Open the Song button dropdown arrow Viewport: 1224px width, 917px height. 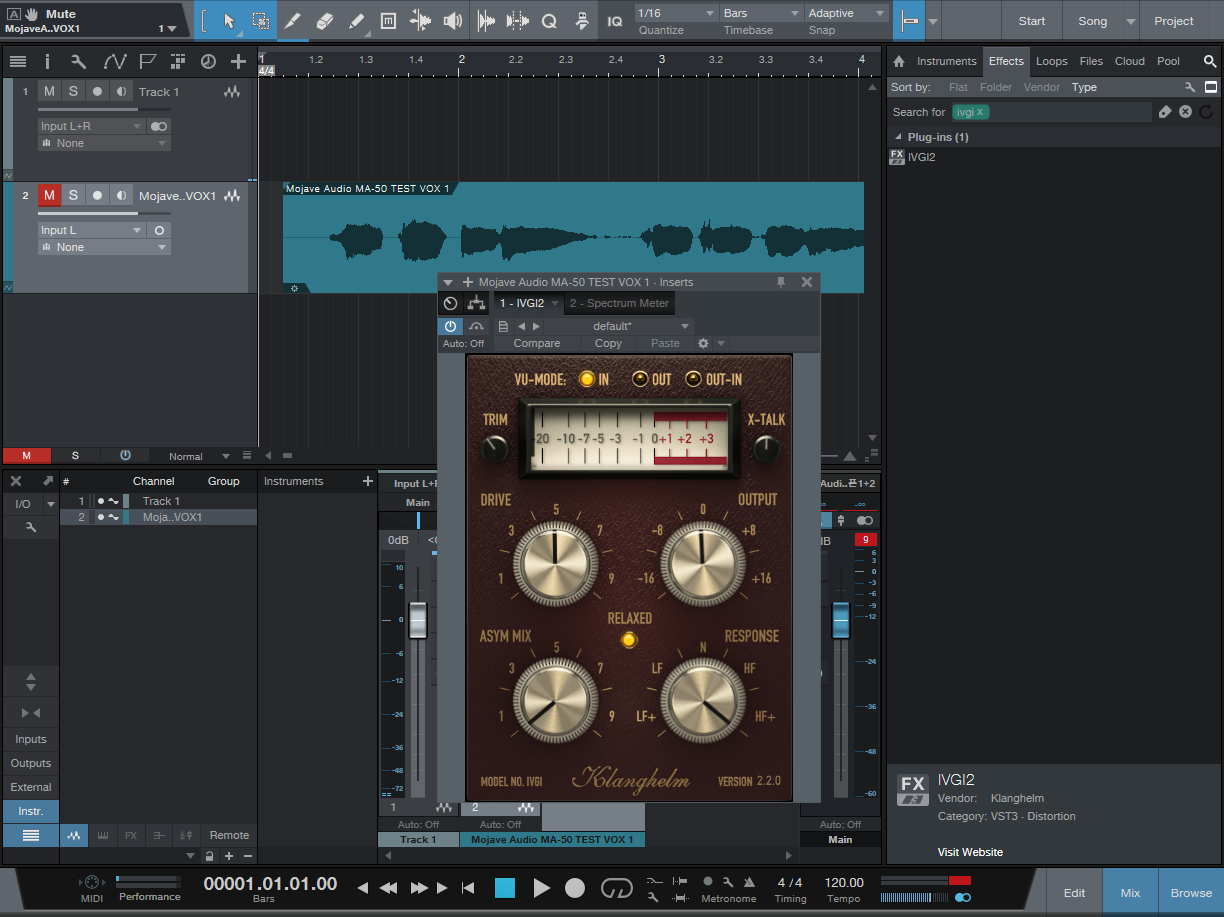coord(1131,21)
